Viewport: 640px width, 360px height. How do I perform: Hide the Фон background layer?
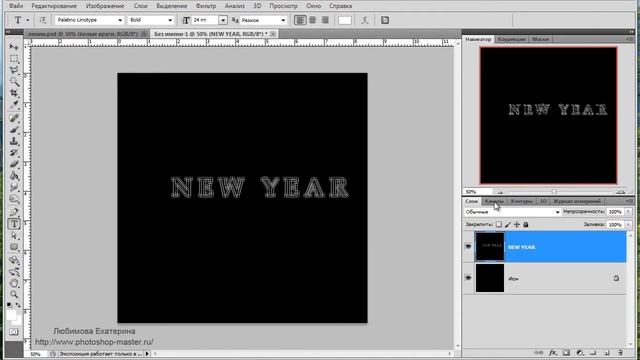point(468,278)
